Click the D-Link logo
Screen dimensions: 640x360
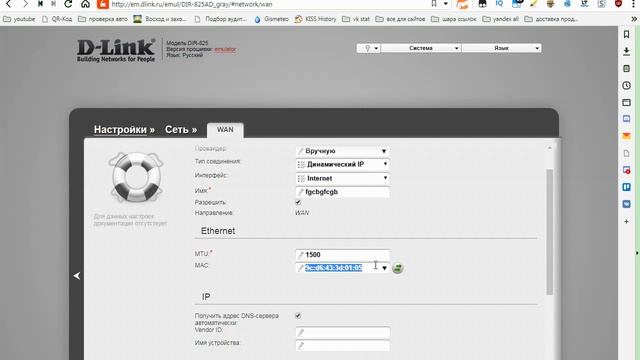click(x=116, y=50)
